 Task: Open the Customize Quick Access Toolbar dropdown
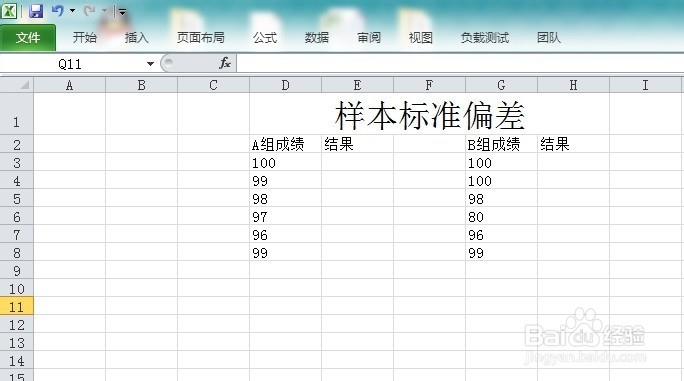123,12
